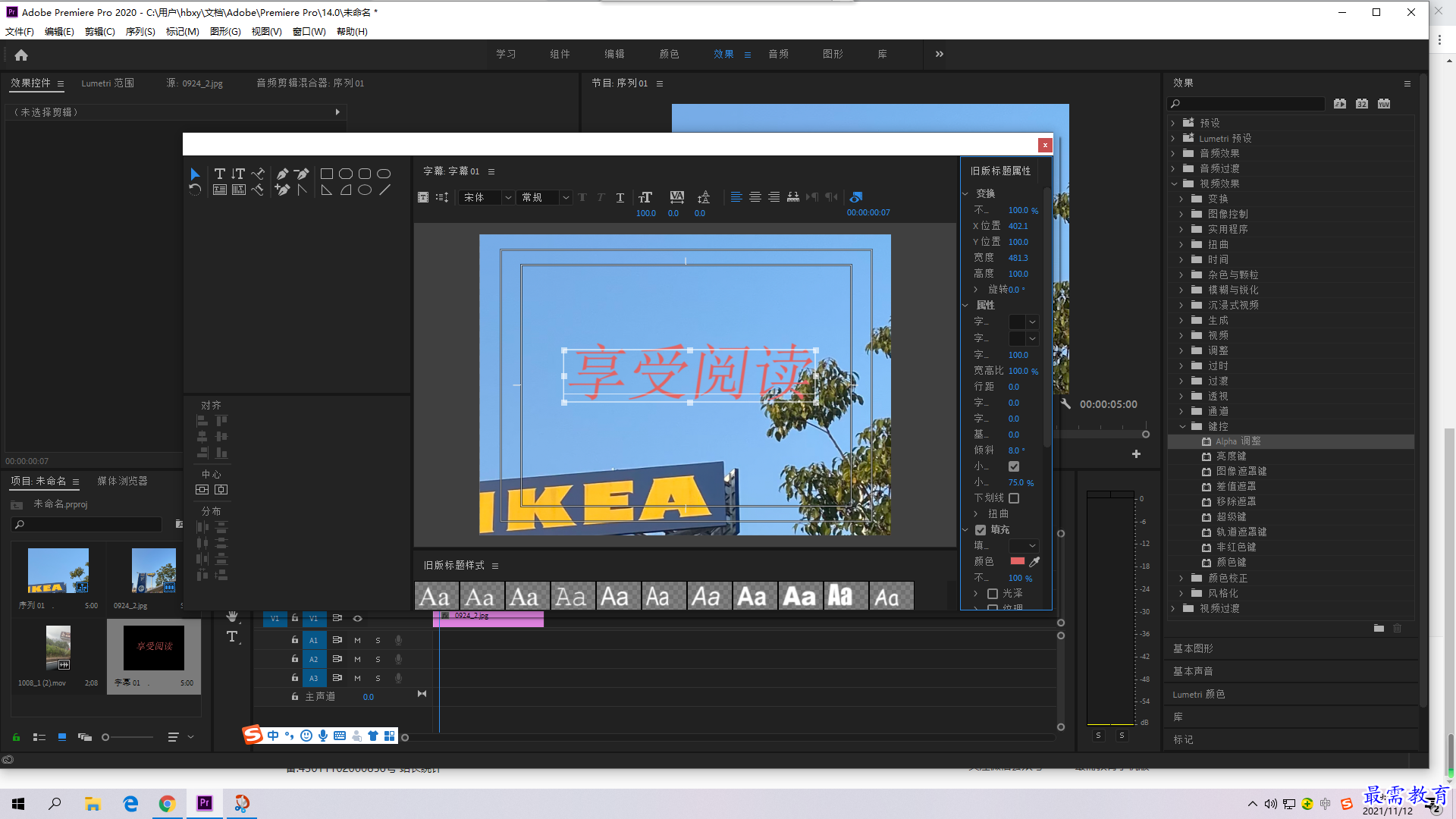
Task: Select the arrow Selection tool in title designer
Action: point(195,174)
